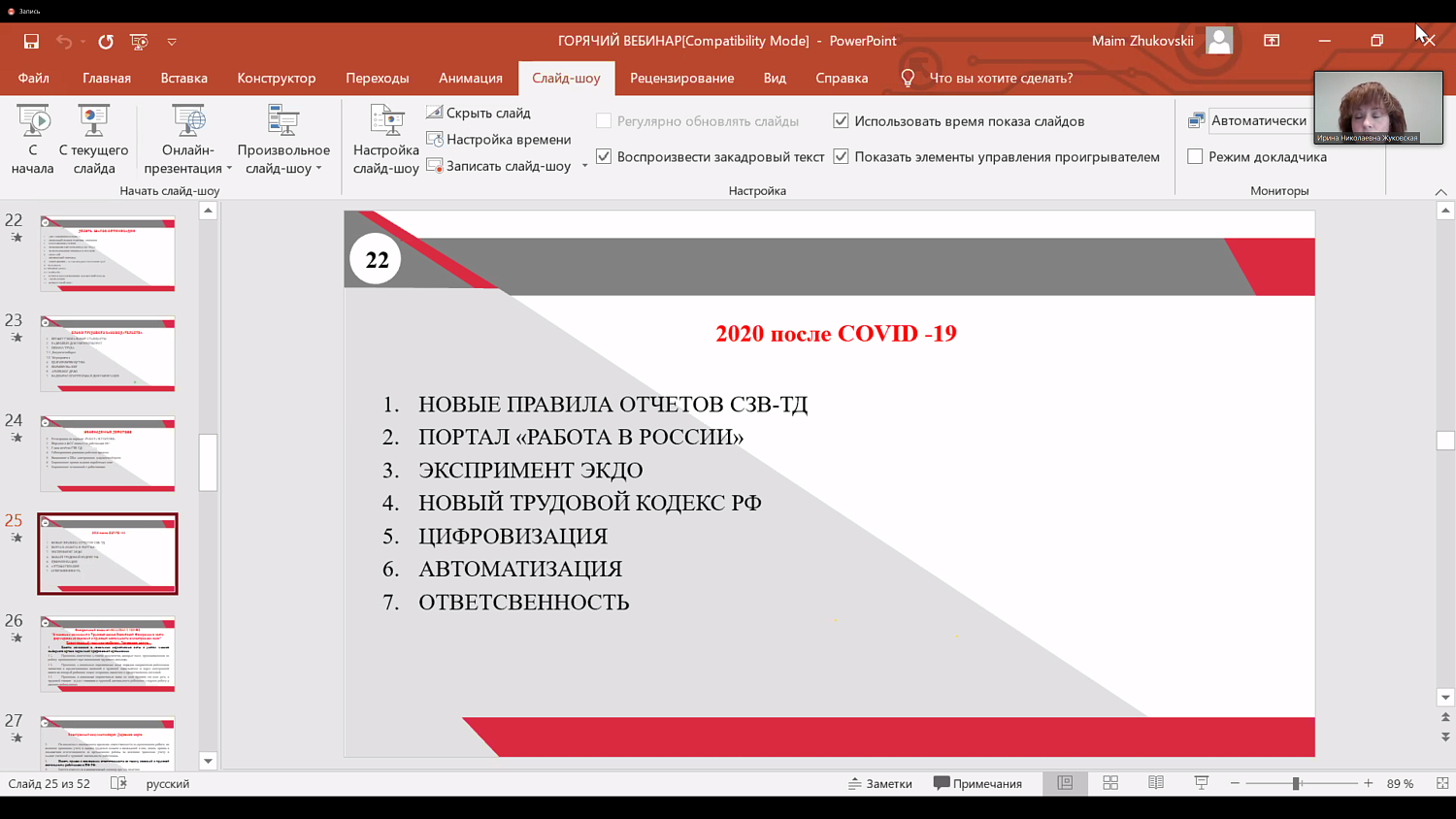The width and height of the screenshot is (1456, 819).
Task: Click zoom out minus button
Action: 1235,783
